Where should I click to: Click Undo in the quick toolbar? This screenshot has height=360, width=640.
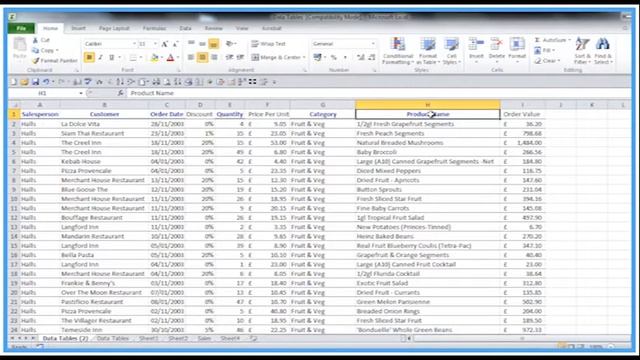[46, 82]
